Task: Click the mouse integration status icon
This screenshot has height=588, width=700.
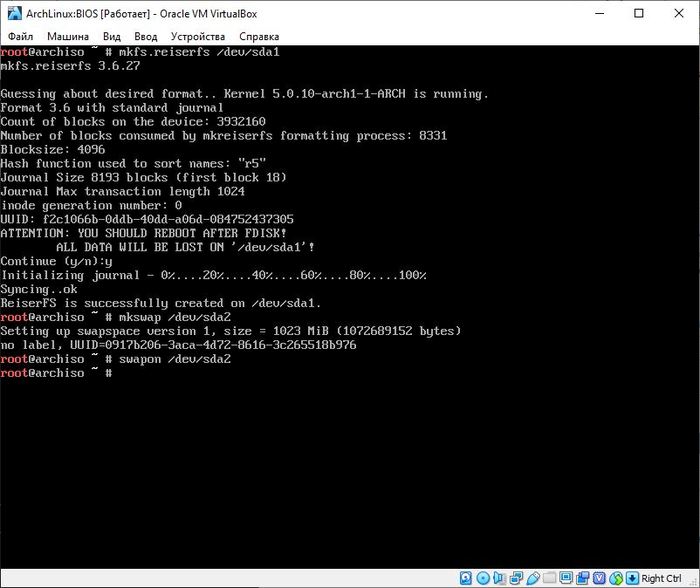Action: click(616, 578)
